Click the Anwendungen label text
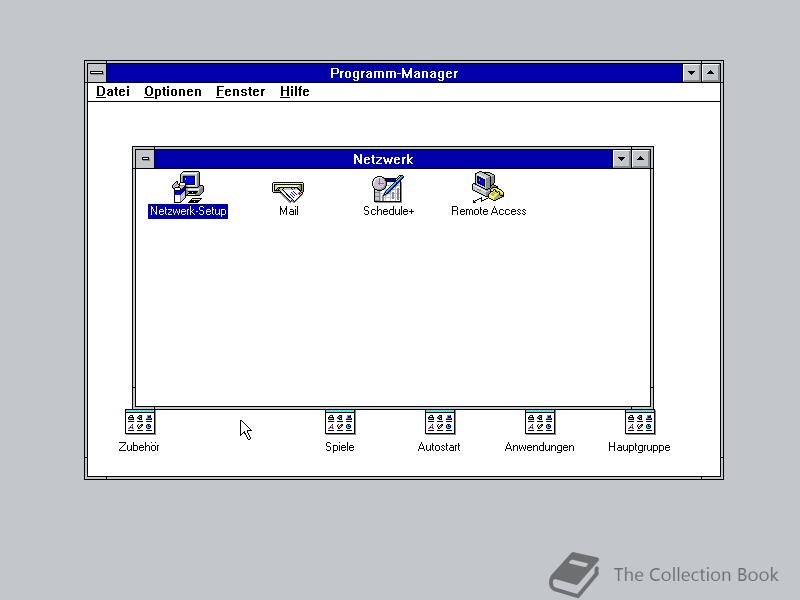This screenshot has height=600, width=800. click(x=539, y=447)
